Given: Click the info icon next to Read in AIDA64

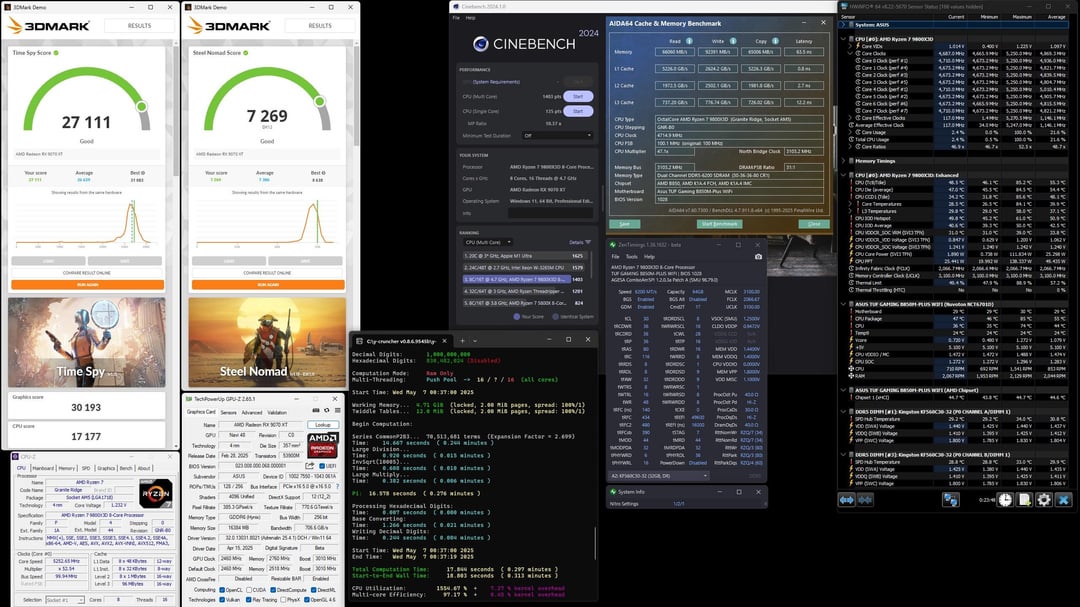Looking at the screenshot, I should pos(689,41).
